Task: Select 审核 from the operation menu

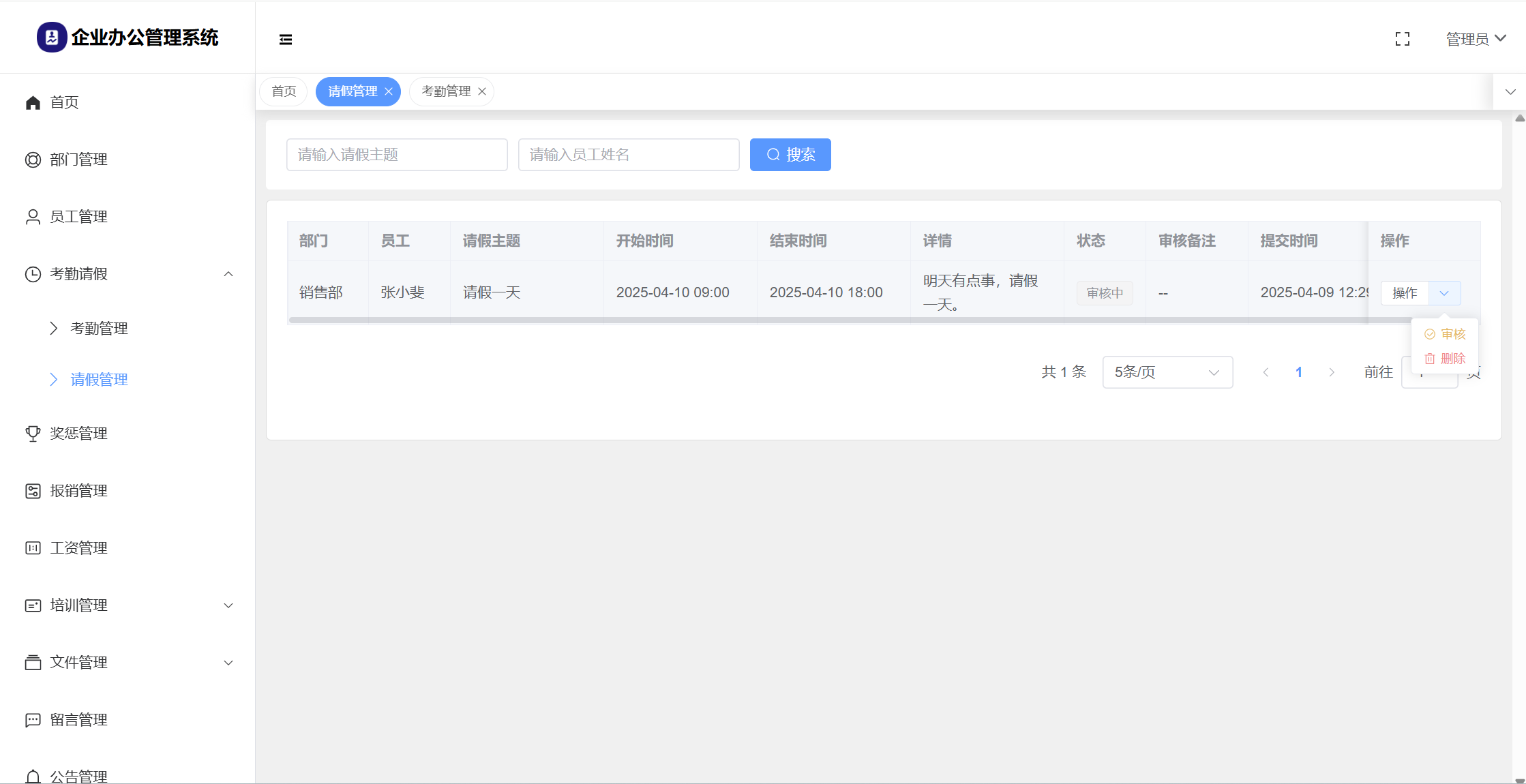Action: pos(1446,334)
